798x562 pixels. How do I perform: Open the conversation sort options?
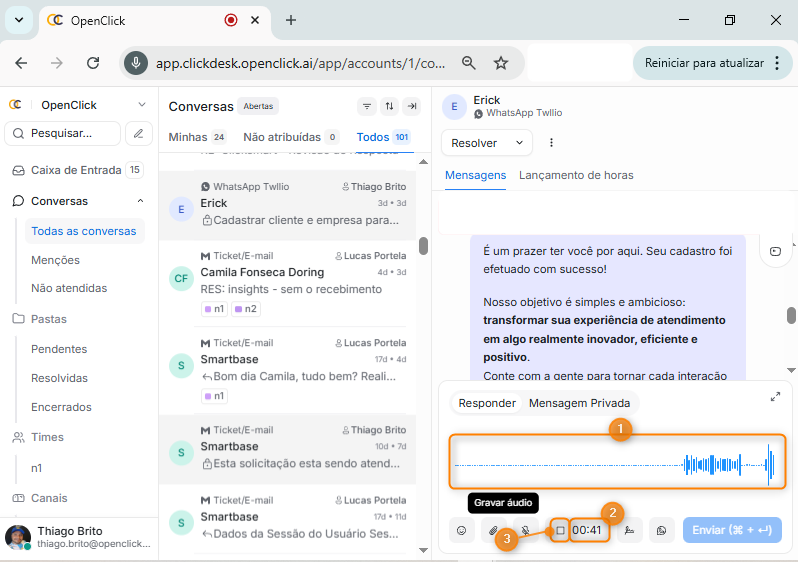point(389,107)
